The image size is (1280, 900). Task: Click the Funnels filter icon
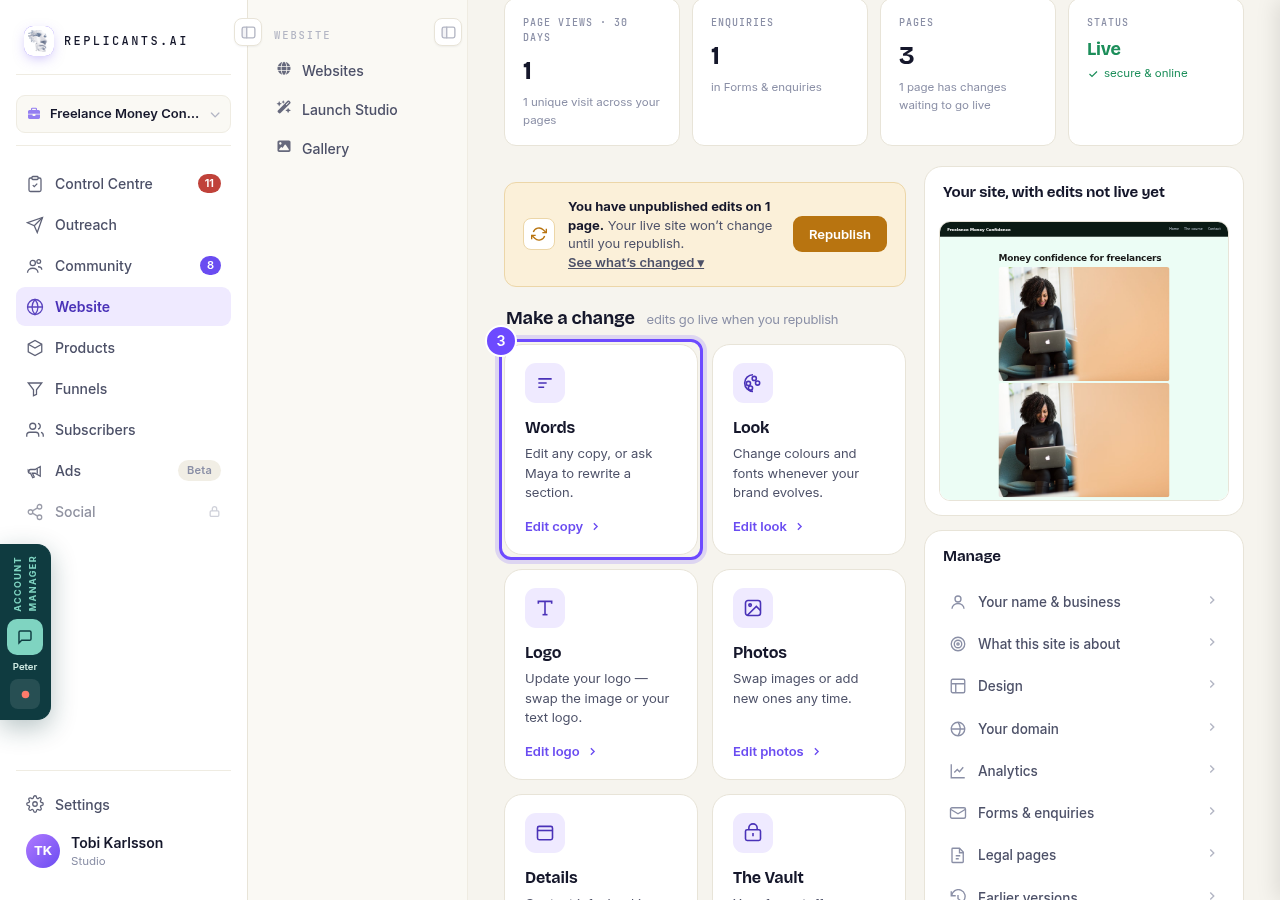(x=35, y=389)
